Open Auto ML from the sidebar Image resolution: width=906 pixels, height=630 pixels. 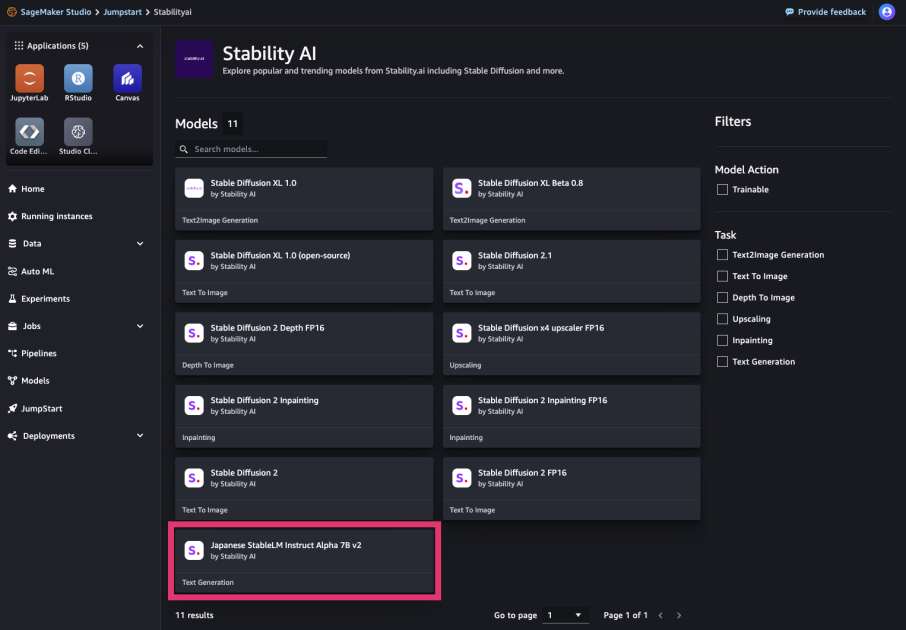click(39, 271)
